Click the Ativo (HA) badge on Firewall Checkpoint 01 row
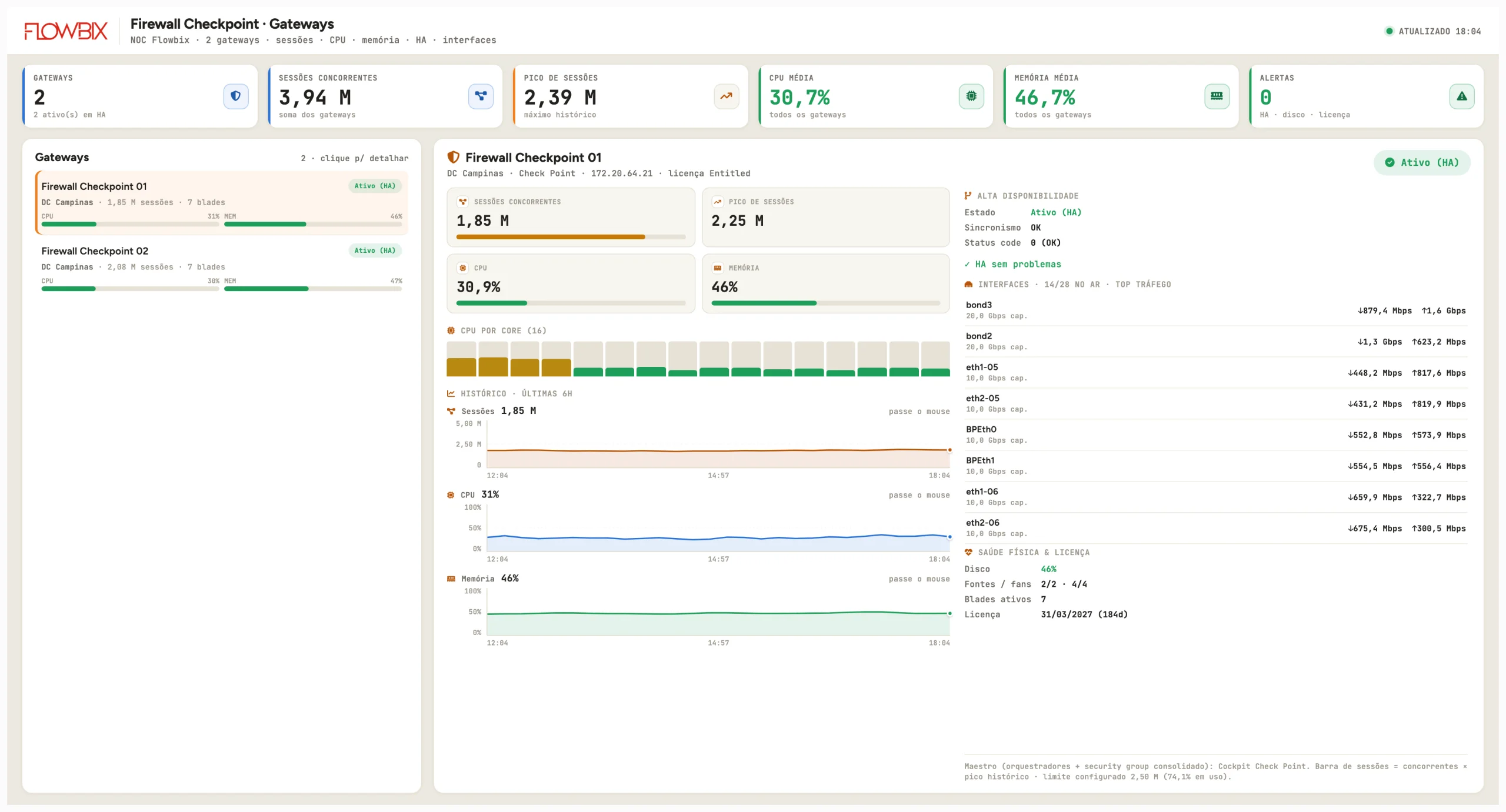 coord(375,186)
